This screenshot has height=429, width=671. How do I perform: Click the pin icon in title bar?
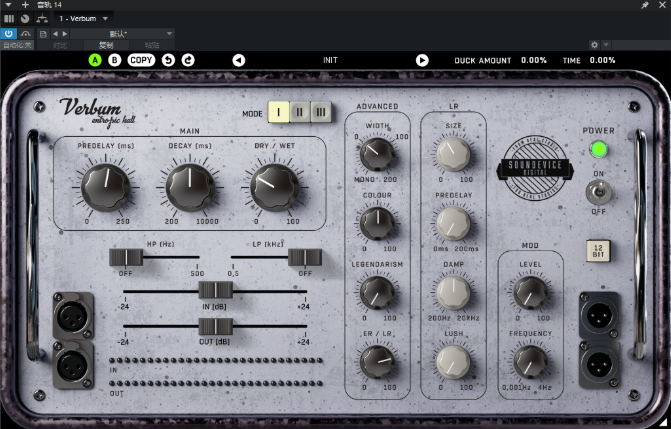[645, 5]
